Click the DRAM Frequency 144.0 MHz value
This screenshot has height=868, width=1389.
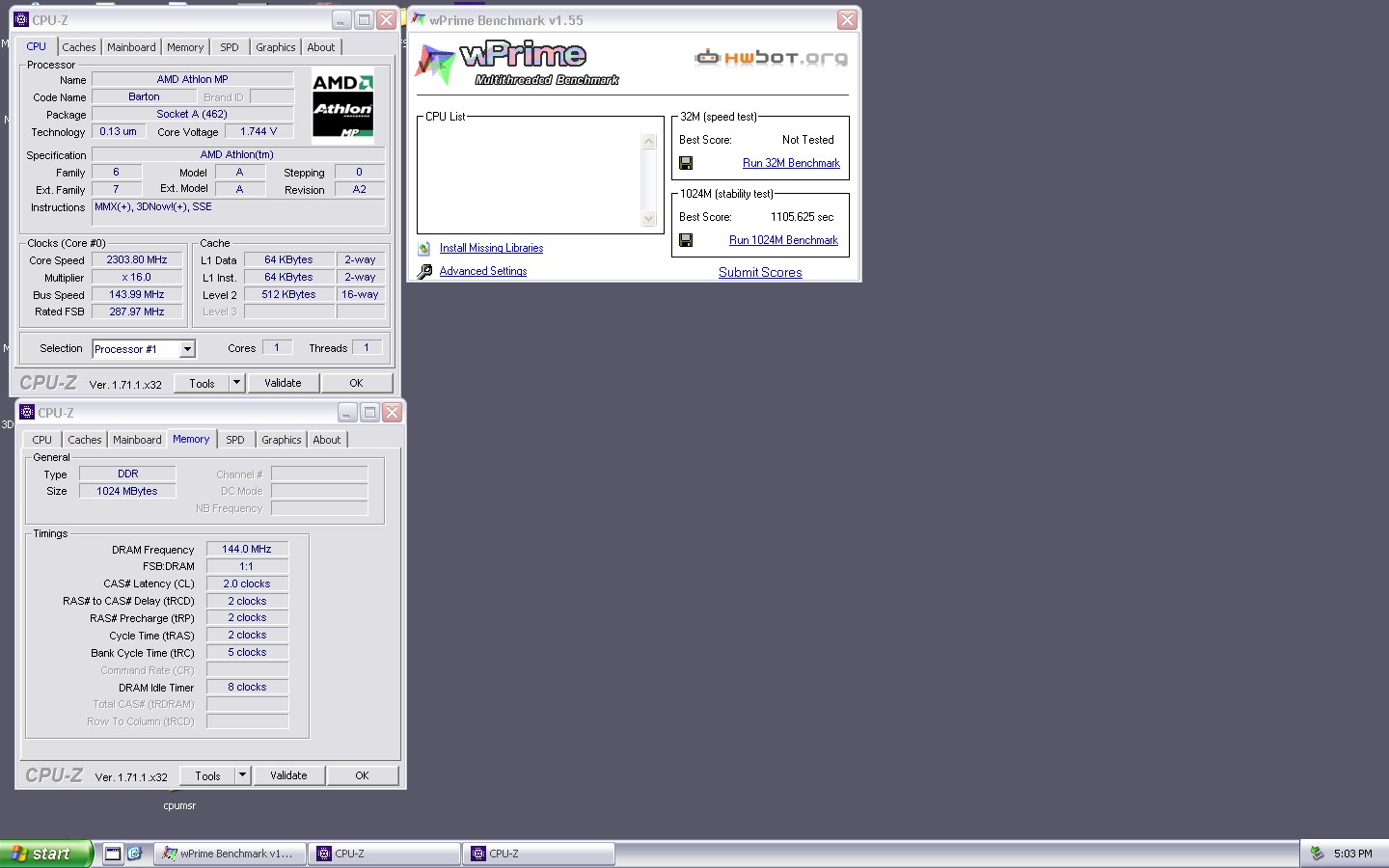point(247,549)
